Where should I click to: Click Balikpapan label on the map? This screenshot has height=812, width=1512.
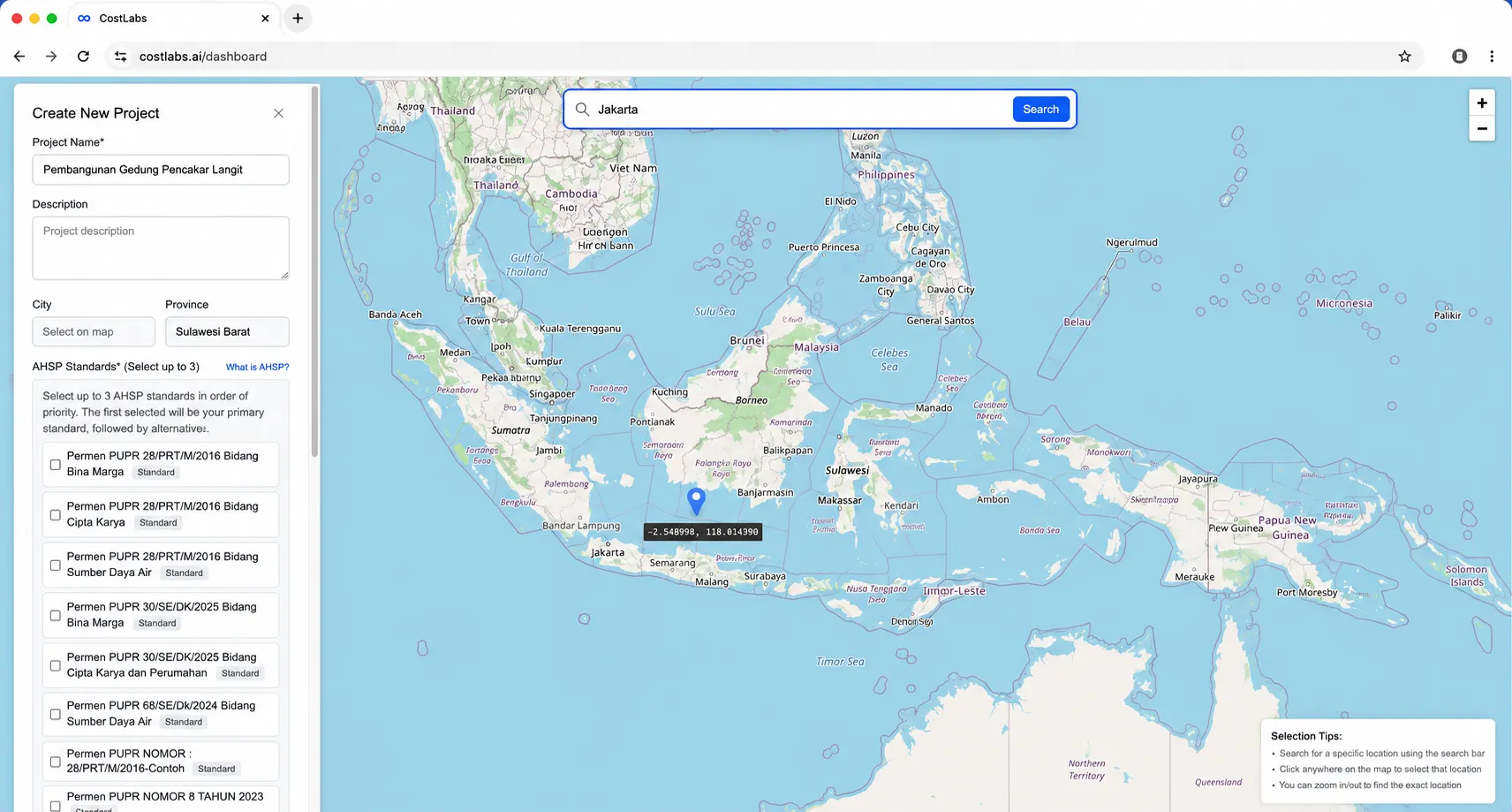pos(788,450)
